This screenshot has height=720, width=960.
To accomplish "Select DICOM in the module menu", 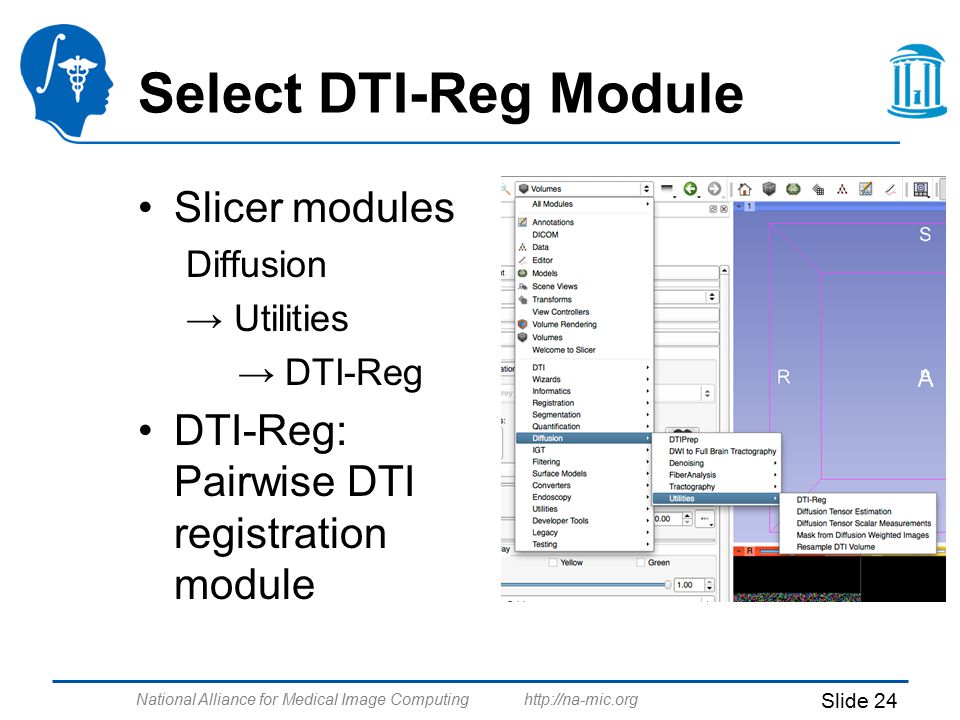I will coord(584,234).
